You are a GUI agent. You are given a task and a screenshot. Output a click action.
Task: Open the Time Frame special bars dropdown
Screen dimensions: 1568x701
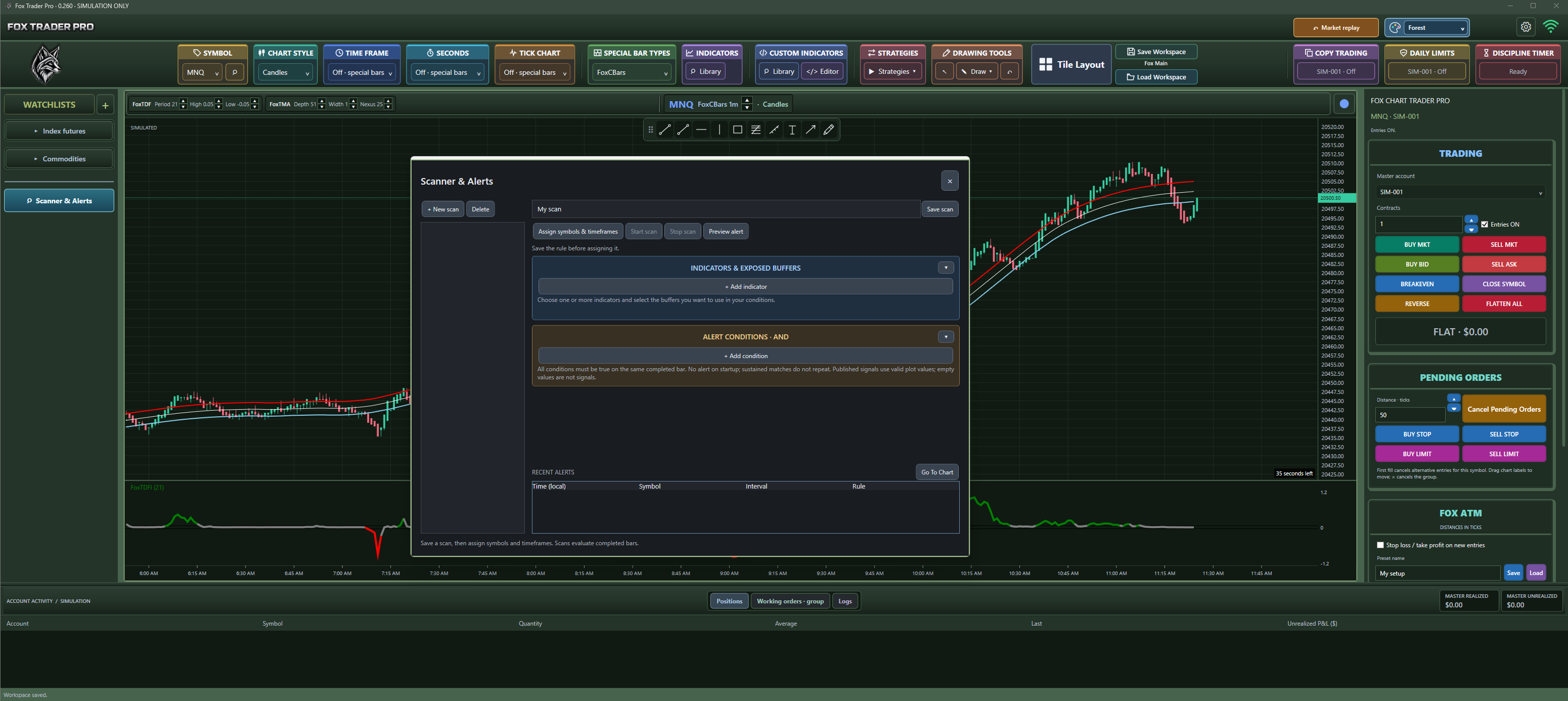pyautogui.click(x=362, y=72)
